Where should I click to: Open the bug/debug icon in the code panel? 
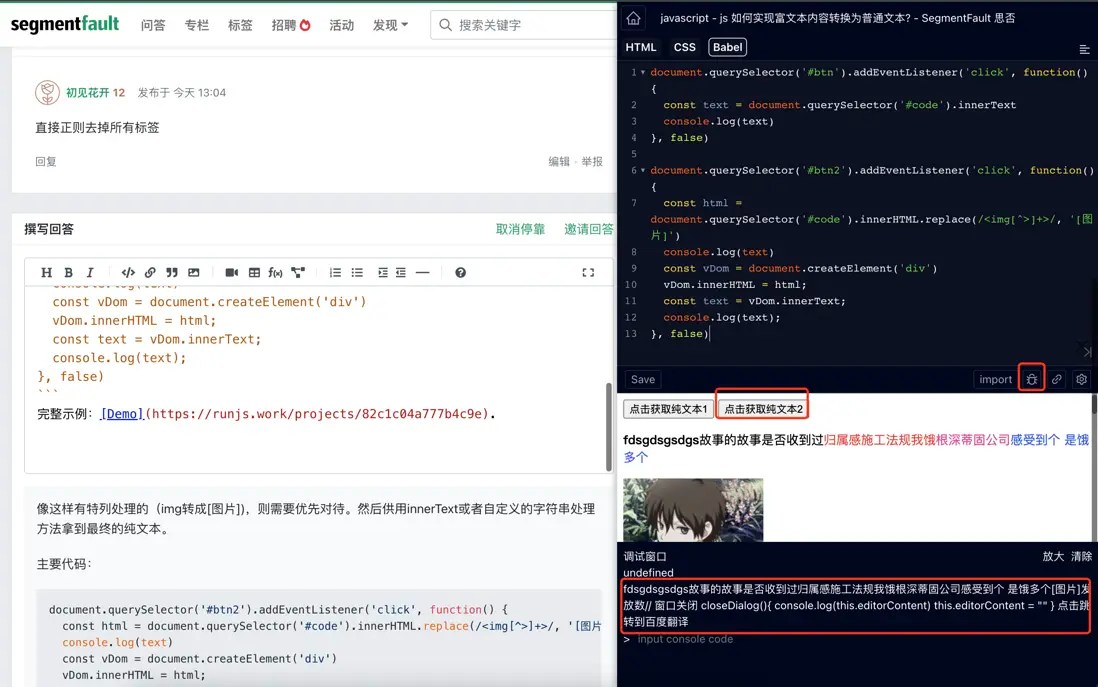coord(1032,379)
